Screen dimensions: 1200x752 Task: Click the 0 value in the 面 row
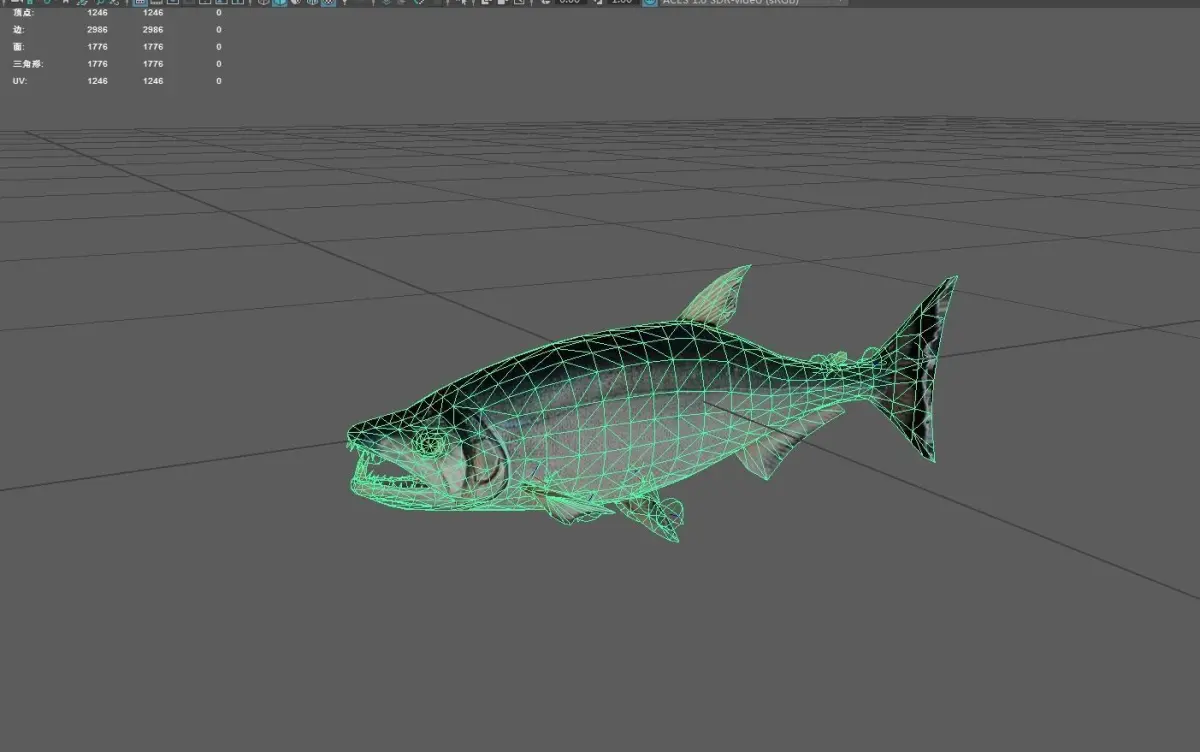point(219,46)
